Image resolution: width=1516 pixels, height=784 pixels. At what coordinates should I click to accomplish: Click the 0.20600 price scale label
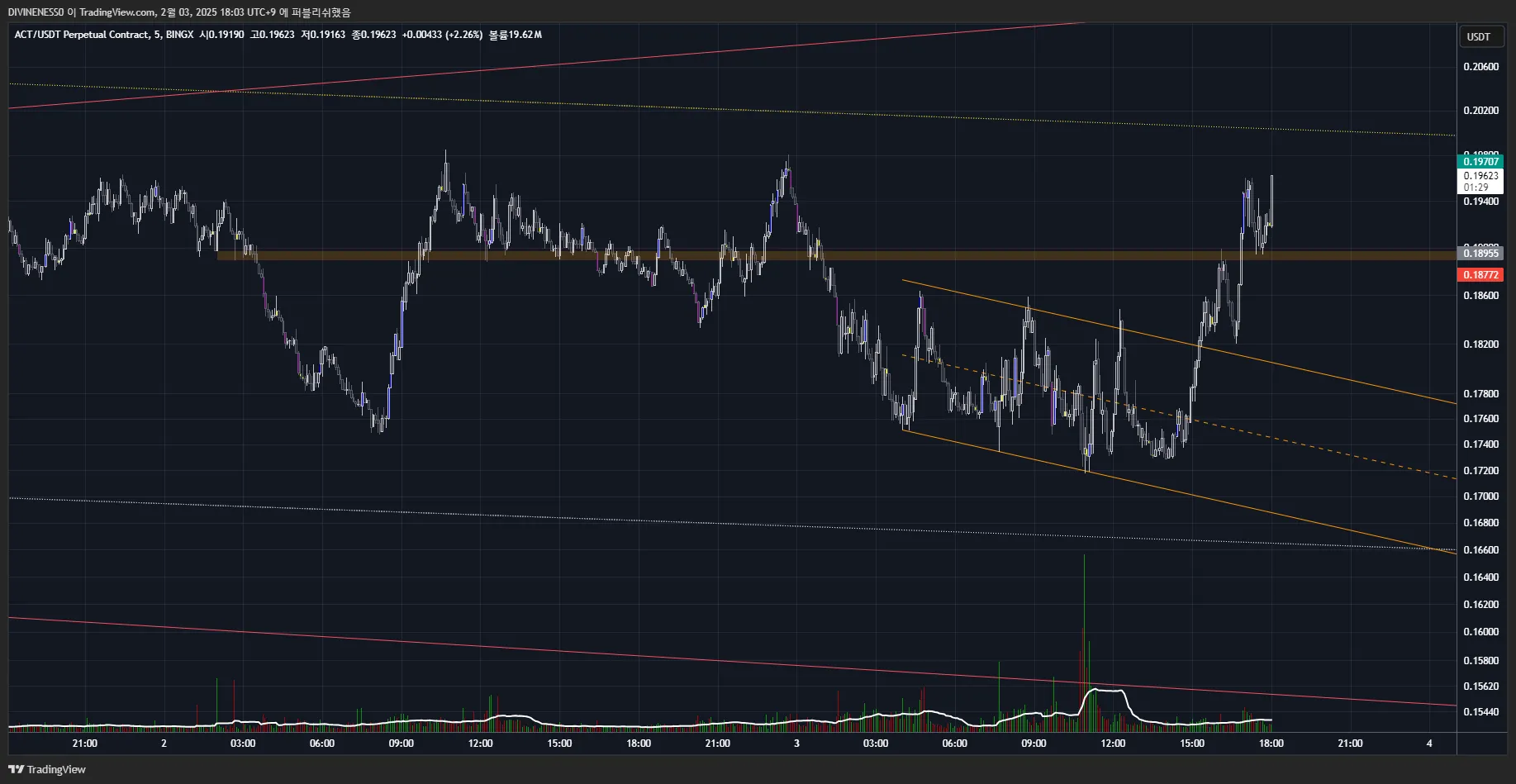pos(1480,67)
